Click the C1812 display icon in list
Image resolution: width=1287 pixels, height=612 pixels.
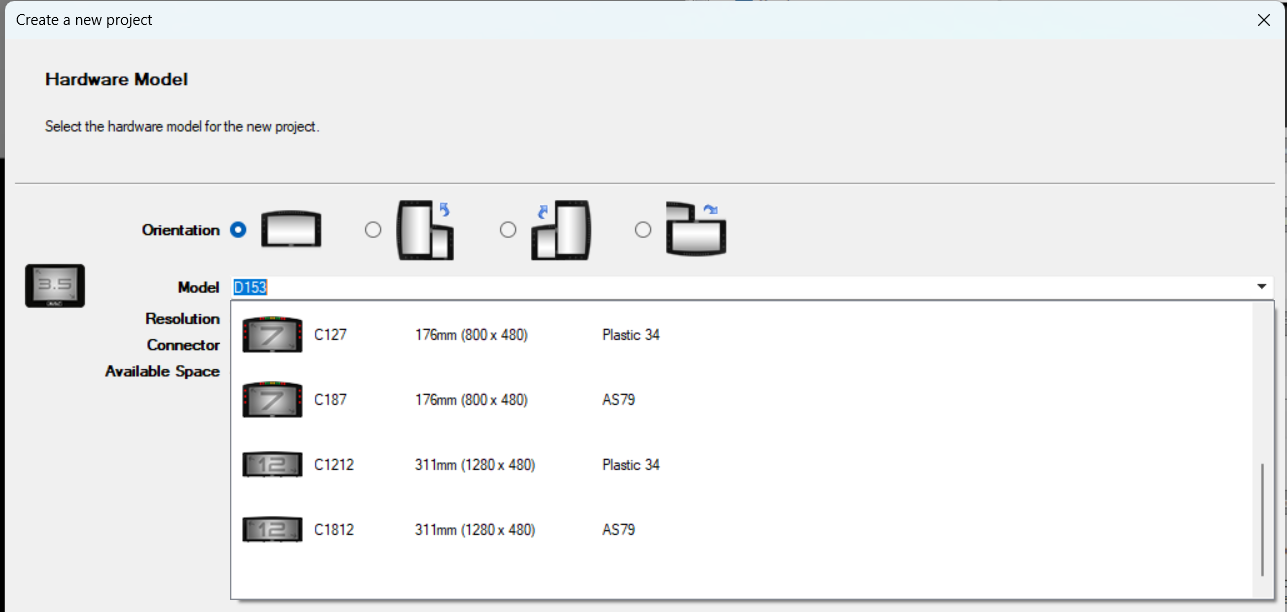(x=272, y=530)
